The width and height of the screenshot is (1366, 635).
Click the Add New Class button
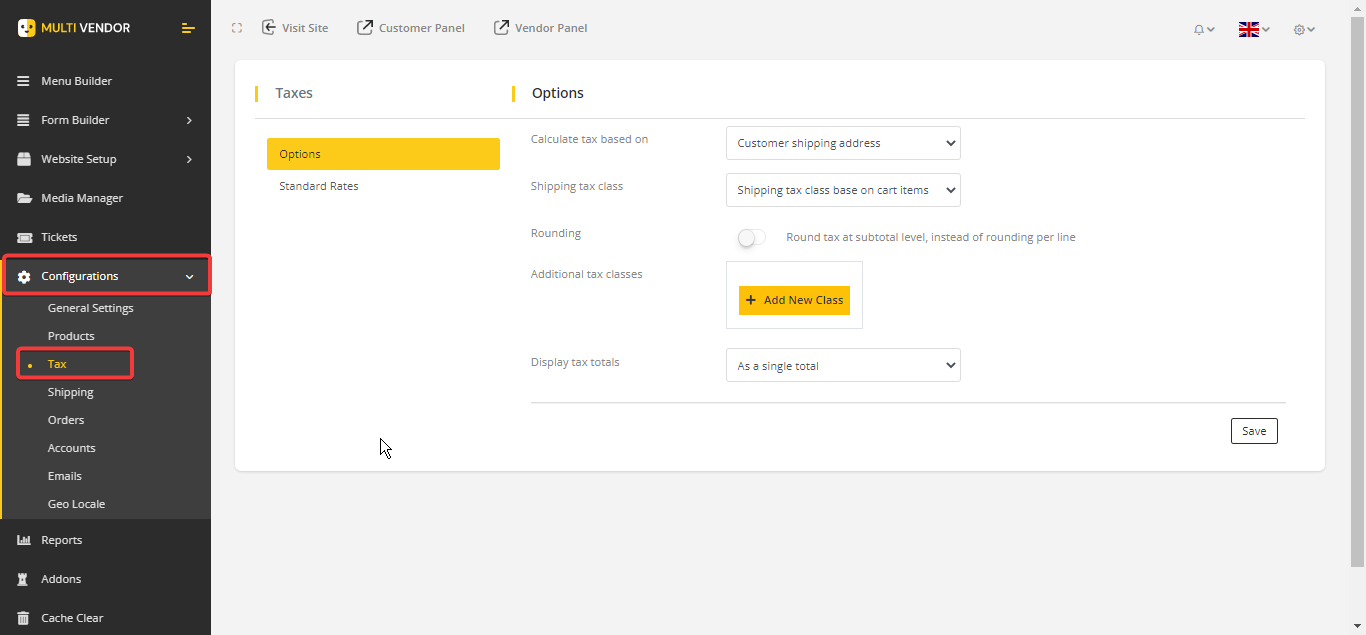click(794, 300)
